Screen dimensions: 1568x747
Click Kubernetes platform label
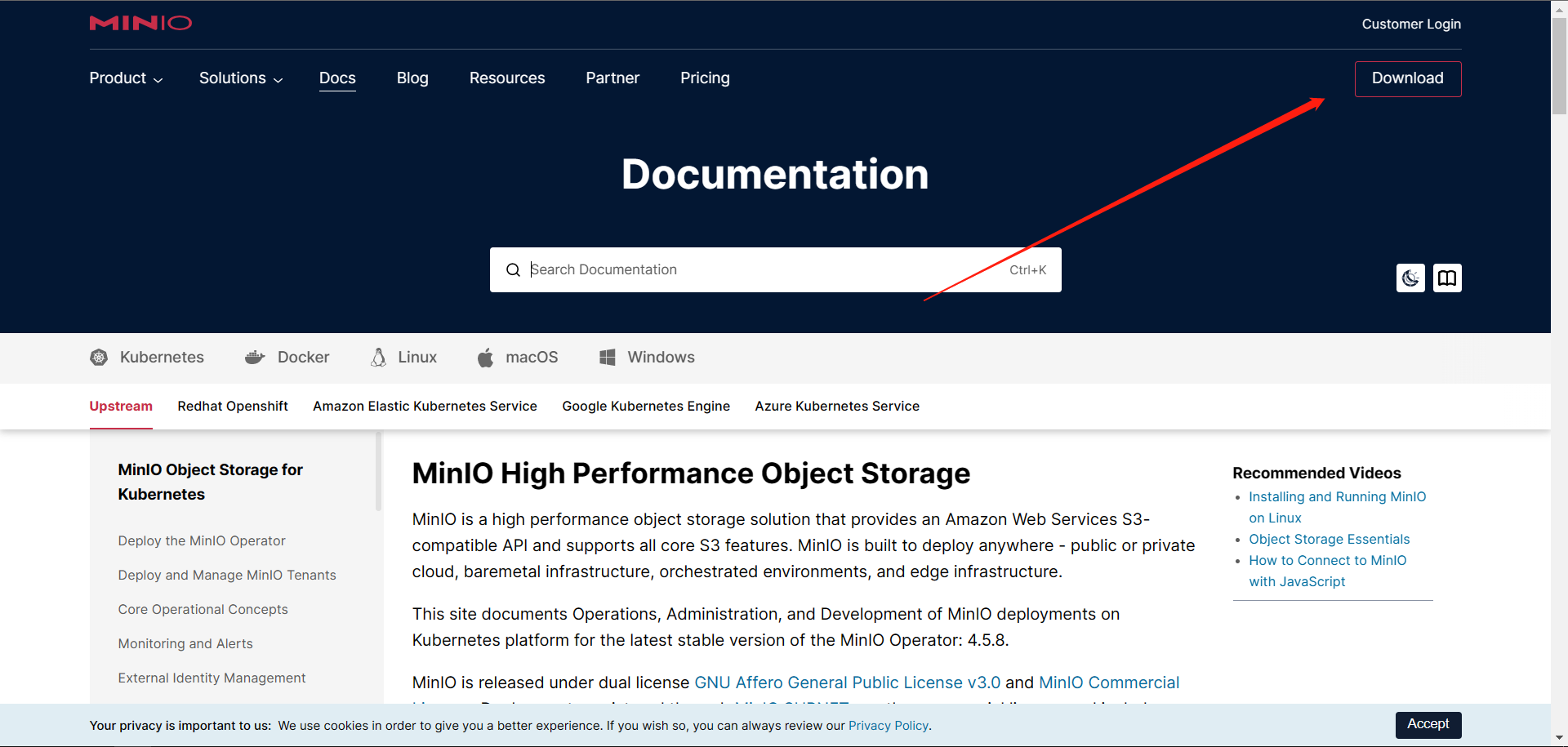pyautogui.click(x=162, y=358)
